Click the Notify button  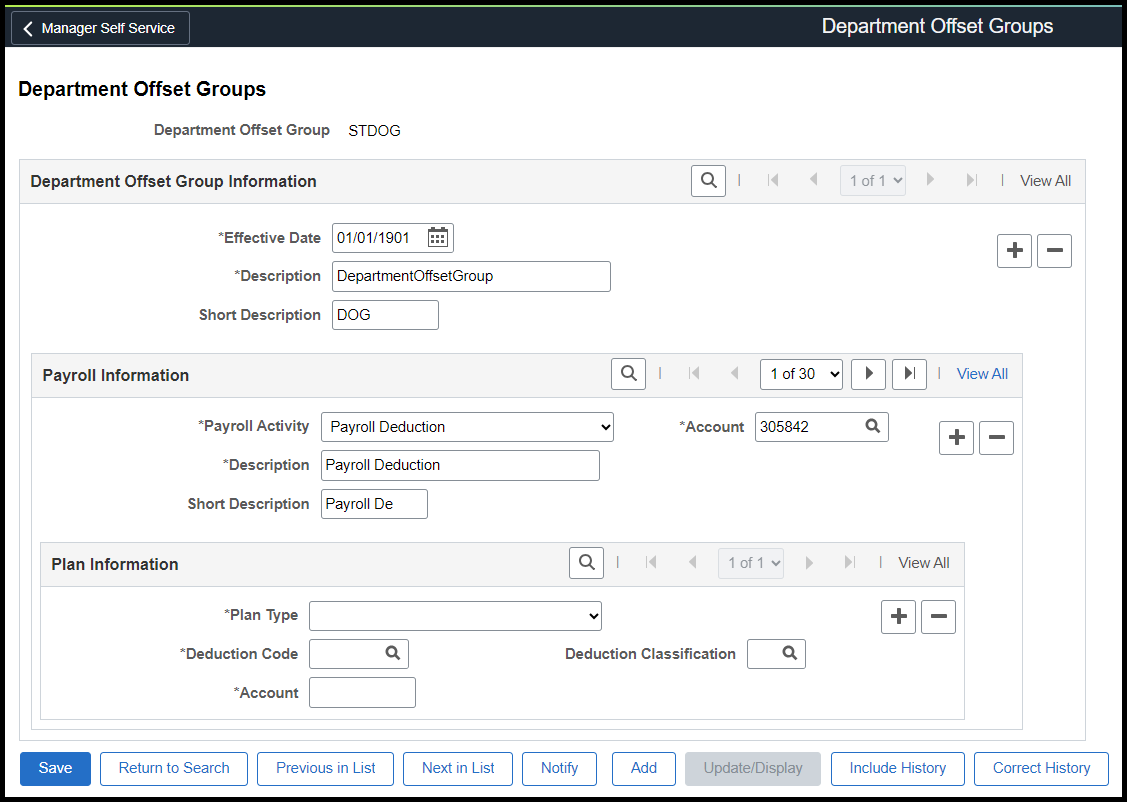tap(559, 769)
